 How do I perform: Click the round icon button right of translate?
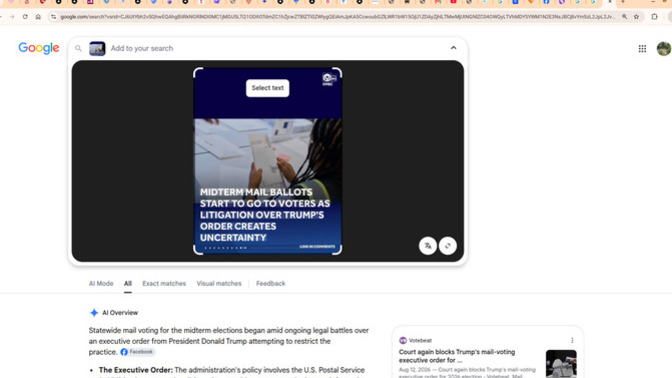point(447,246)
